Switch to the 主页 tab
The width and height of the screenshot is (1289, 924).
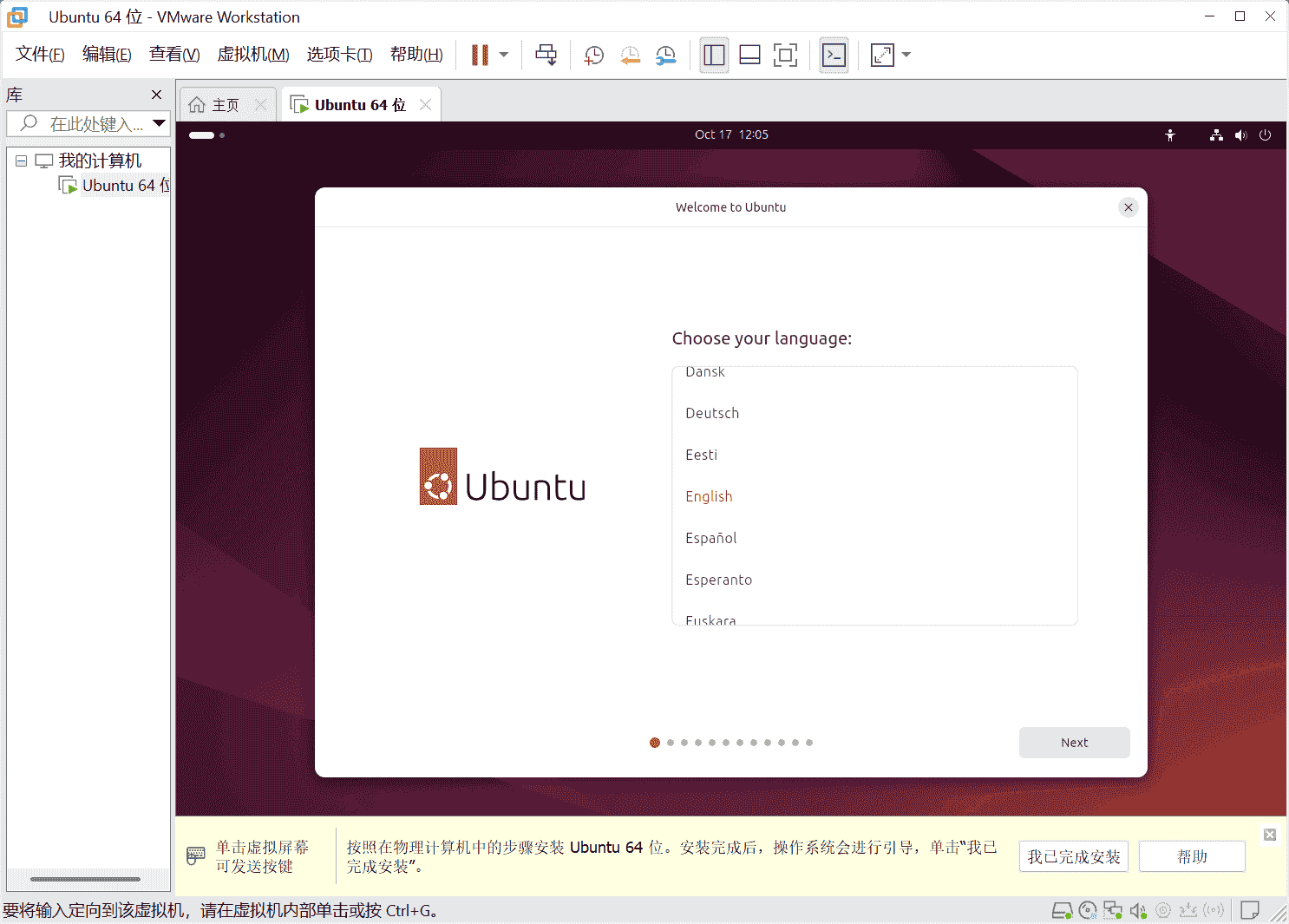(227, 105)
